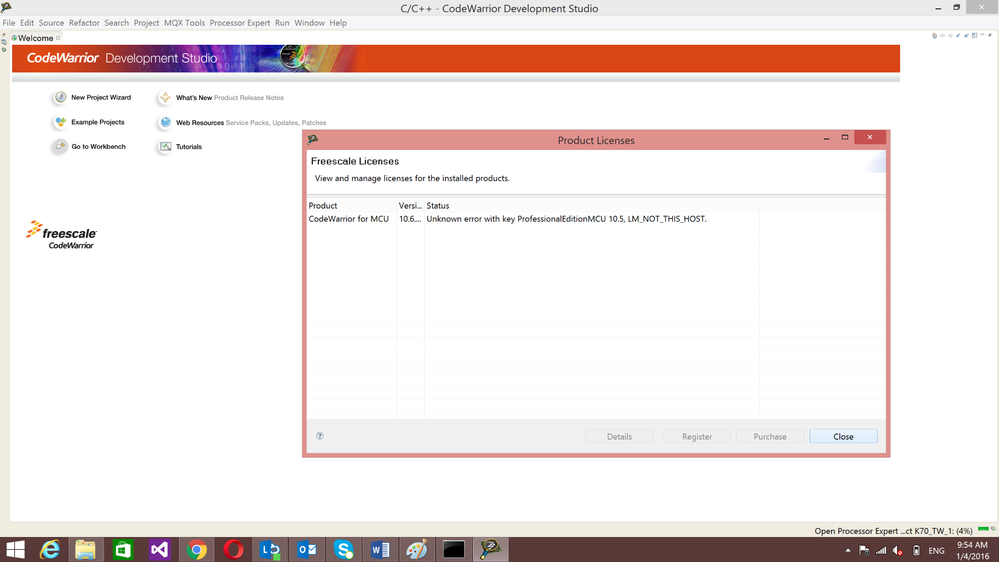Click the Go to Workbench icon

point(60,147)
